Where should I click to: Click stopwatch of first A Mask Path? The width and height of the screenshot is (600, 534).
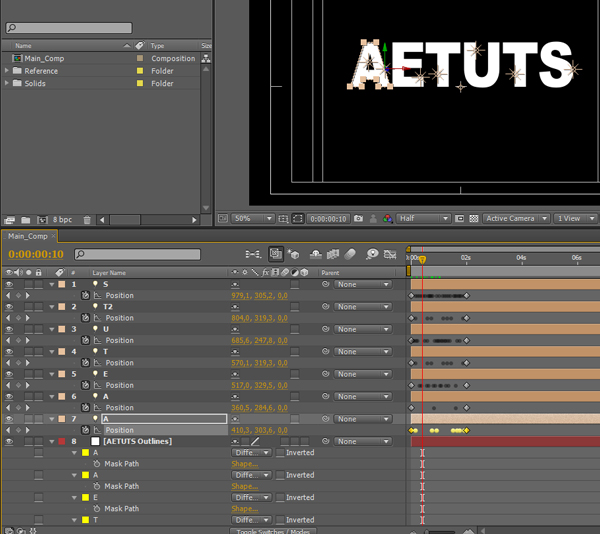pyautogui.click(x=97, y=464)
